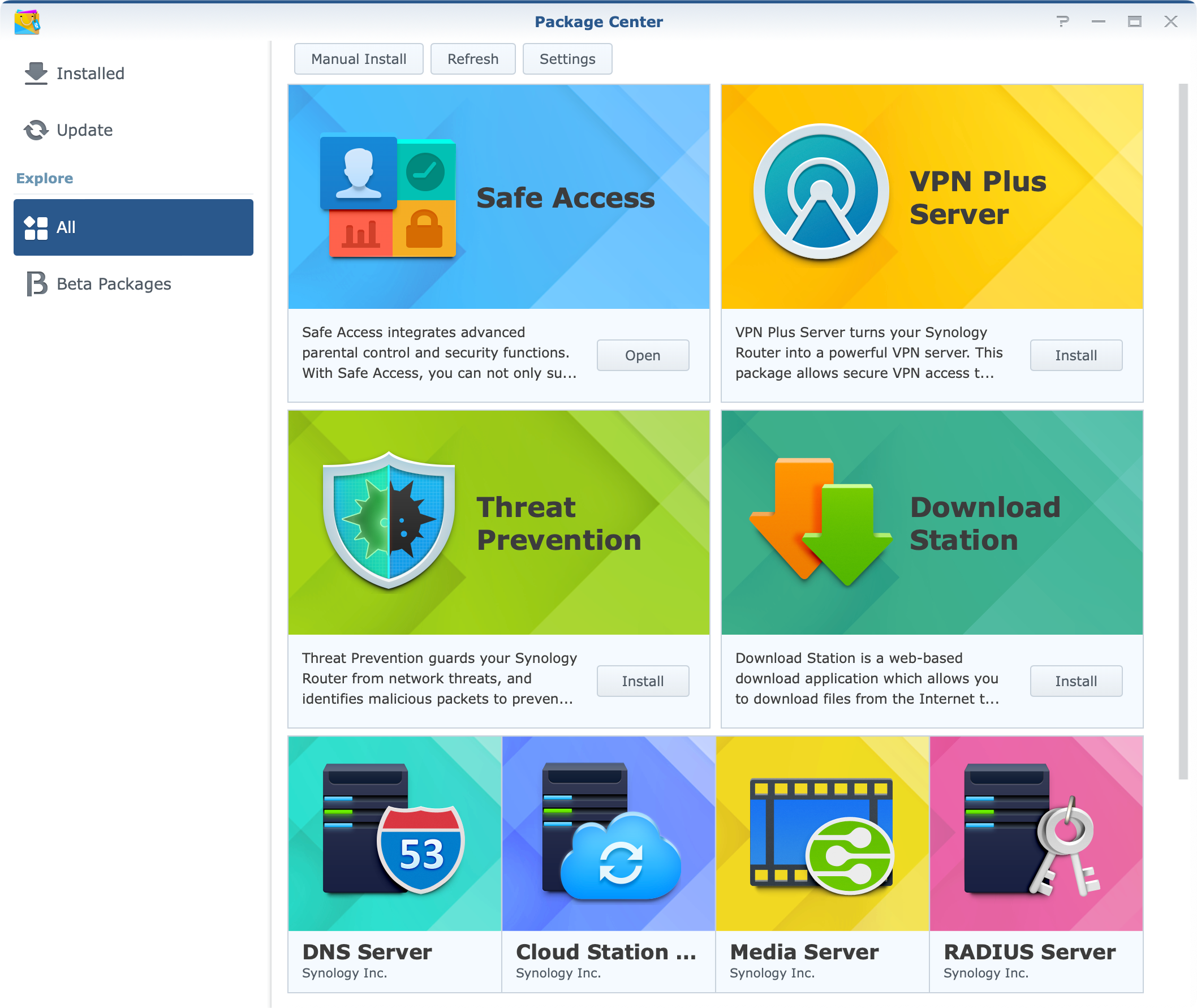Open Beta Packages category

click(x=134, y=284)
